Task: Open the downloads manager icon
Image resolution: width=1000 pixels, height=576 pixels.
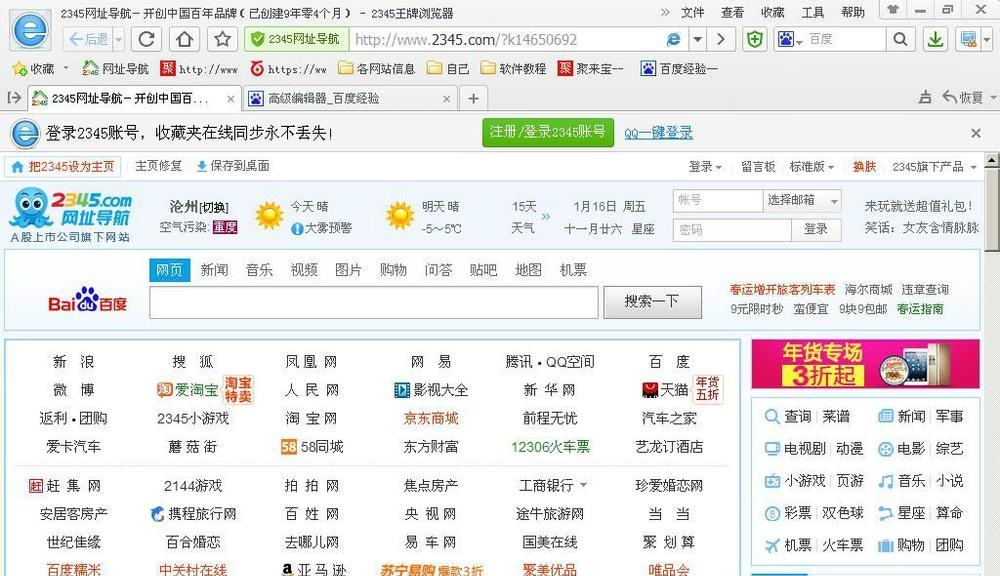Action: [x=936, y=40]
